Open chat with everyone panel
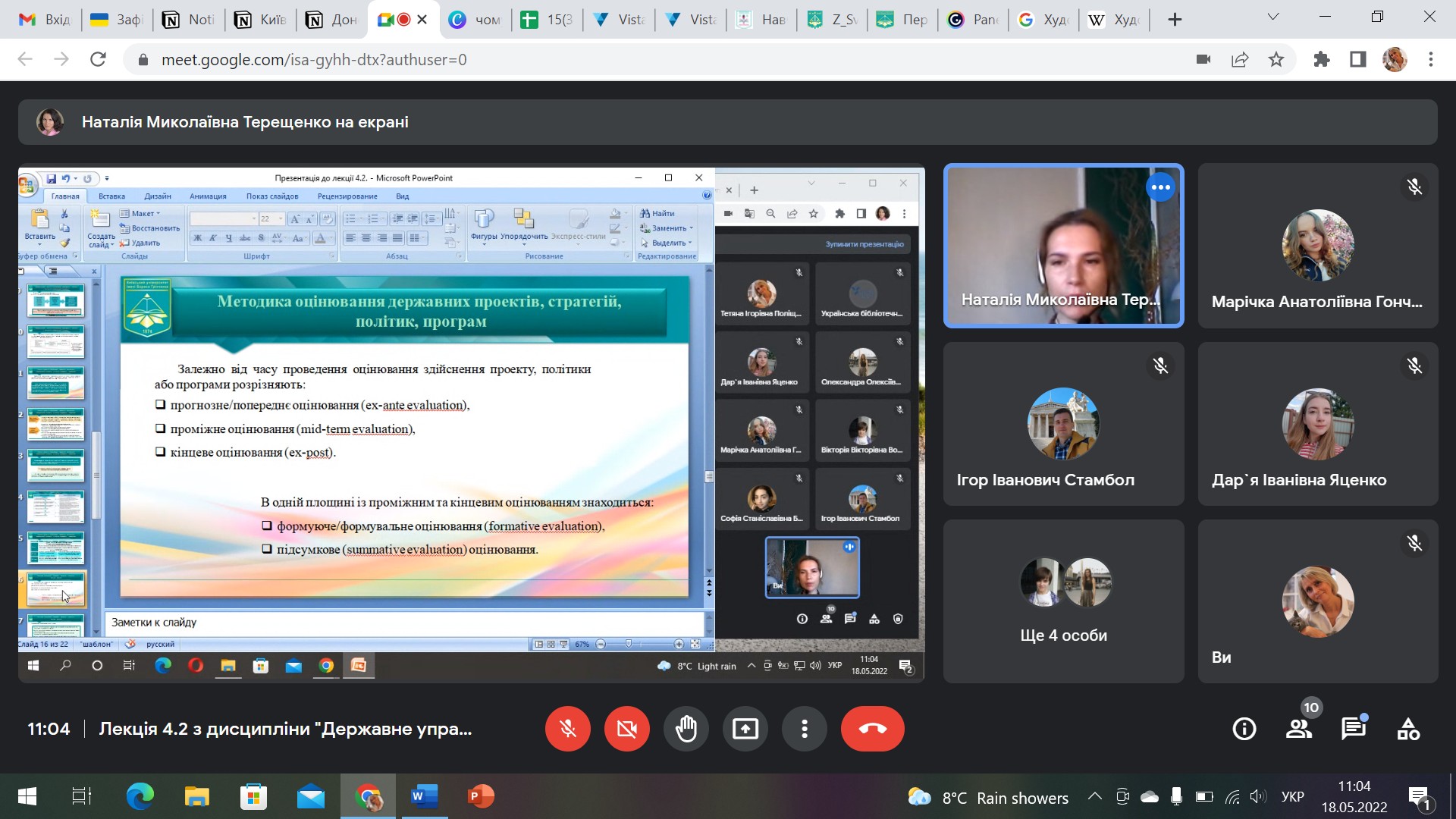 (x=1354, y=729)
